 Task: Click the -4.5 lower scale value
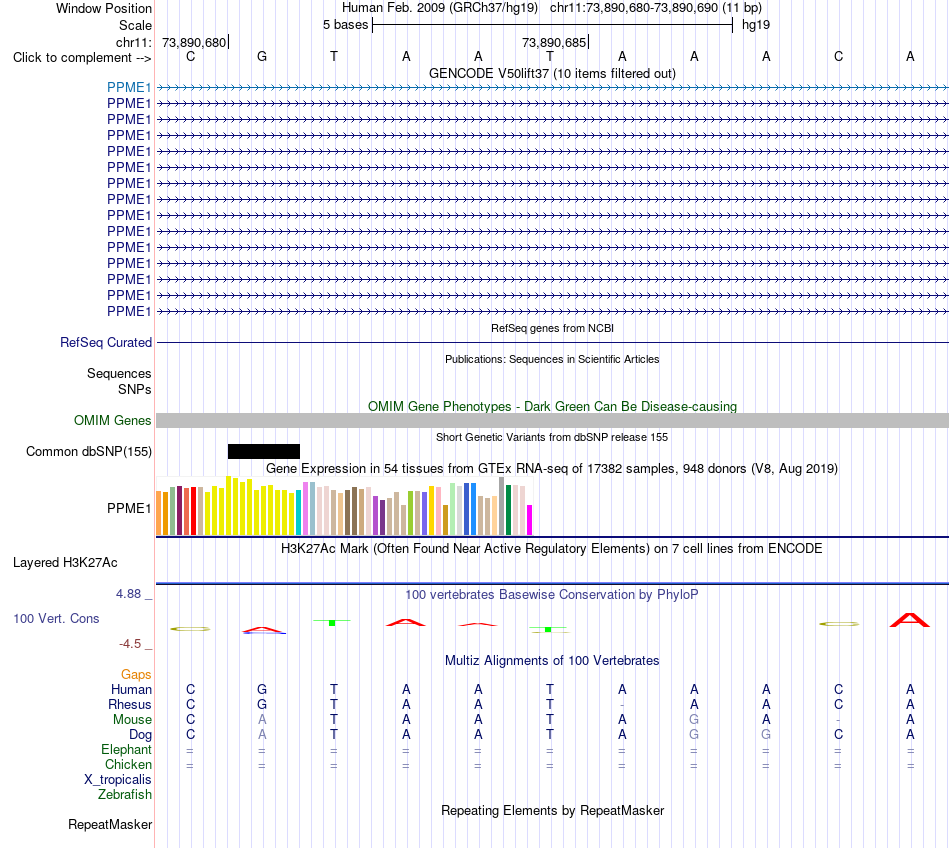[130, 644]
